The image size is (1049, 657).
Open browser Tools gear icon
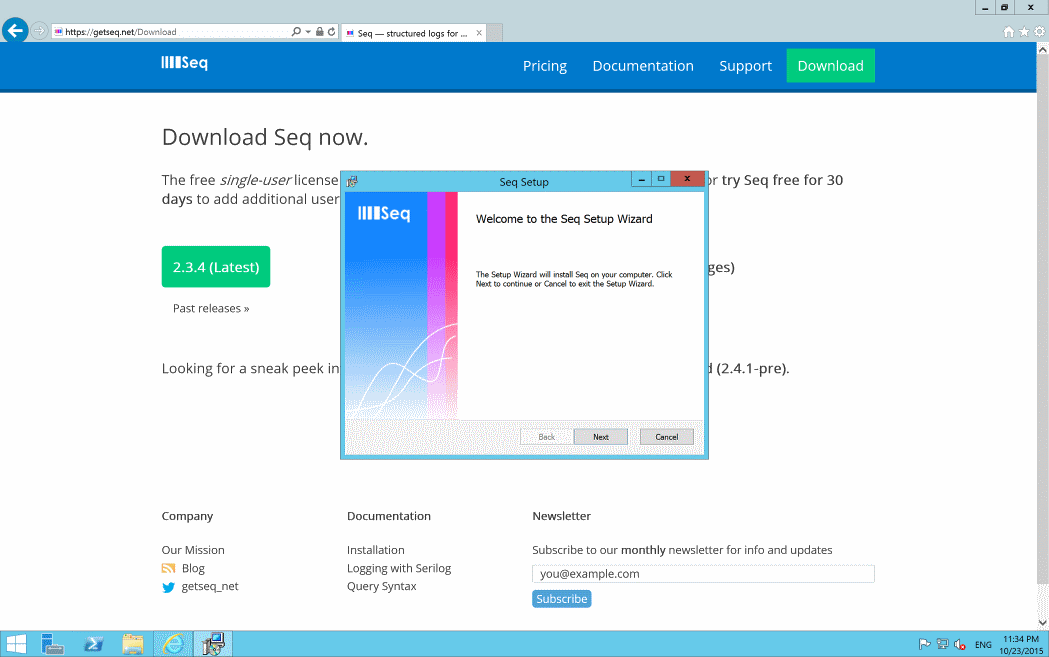1039,31
